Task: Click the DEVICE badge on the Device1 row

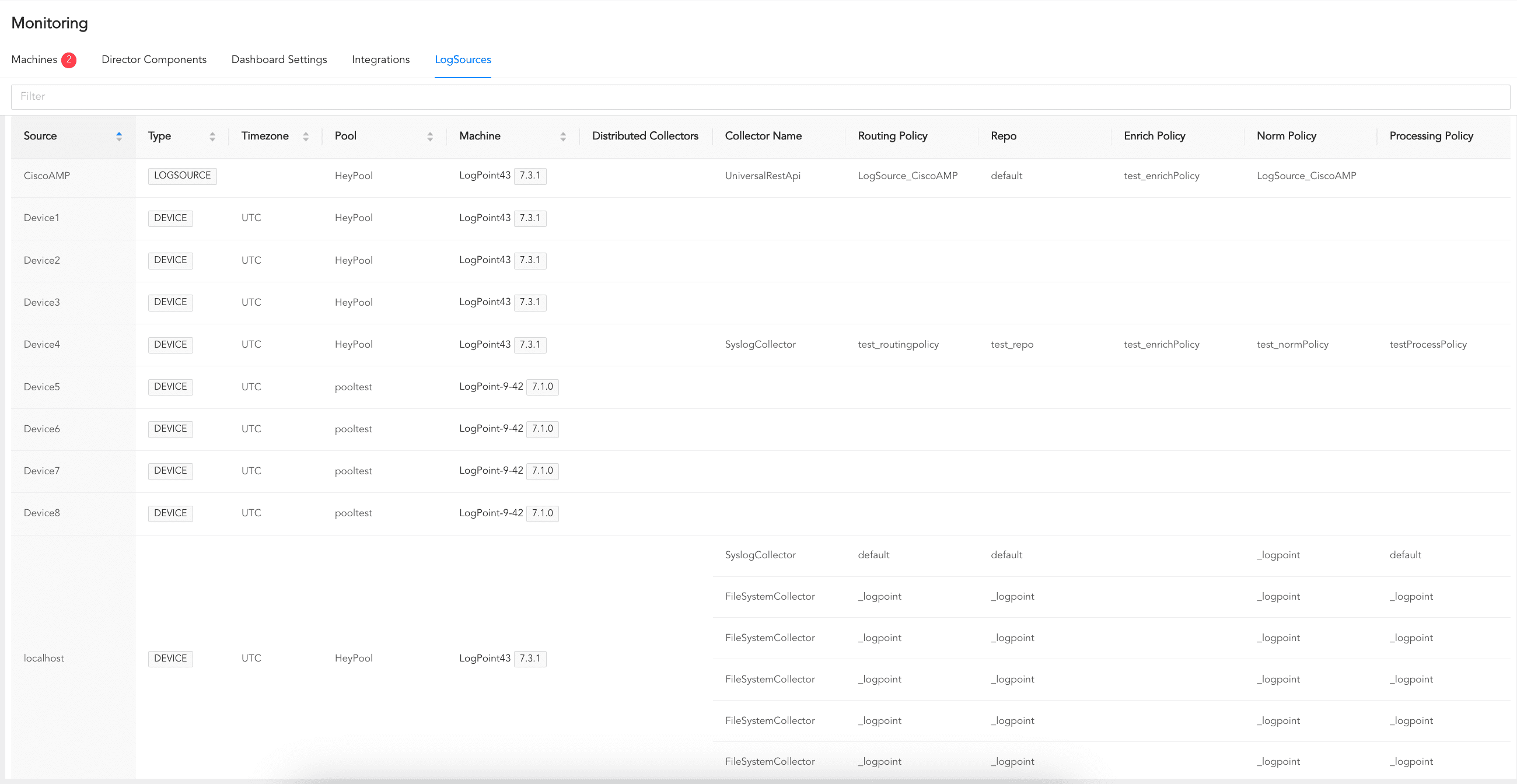Action: [170, 218]
